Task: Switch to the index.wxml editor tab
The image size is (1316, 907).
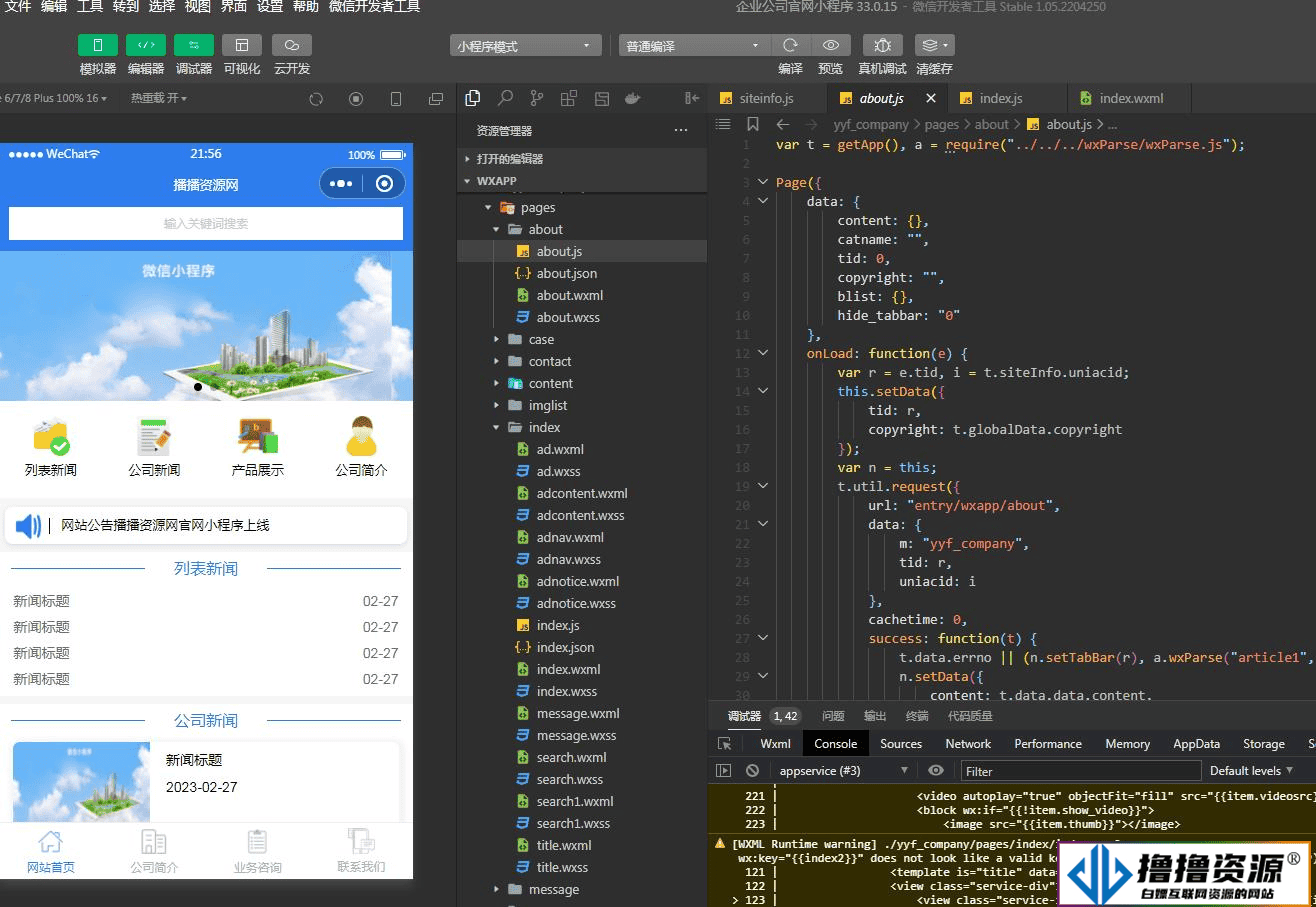Action: (x=1131, y=98)
